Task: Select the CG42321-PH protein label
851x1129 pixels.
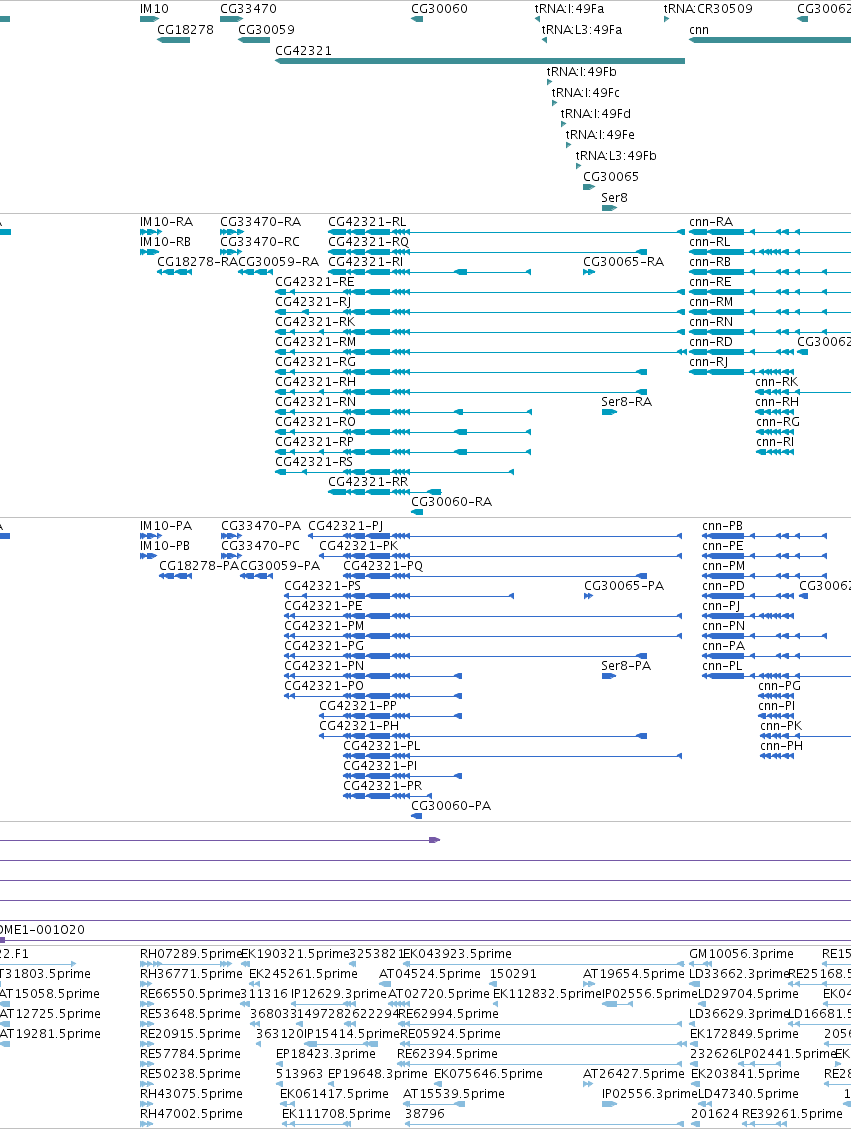Action: 359,726
